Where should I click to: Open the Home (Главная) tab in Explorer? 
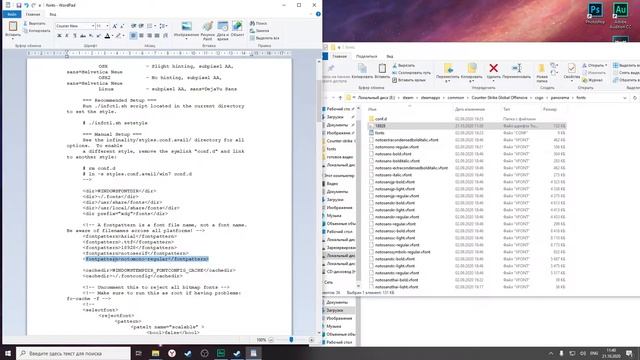[x=339, y=56]
